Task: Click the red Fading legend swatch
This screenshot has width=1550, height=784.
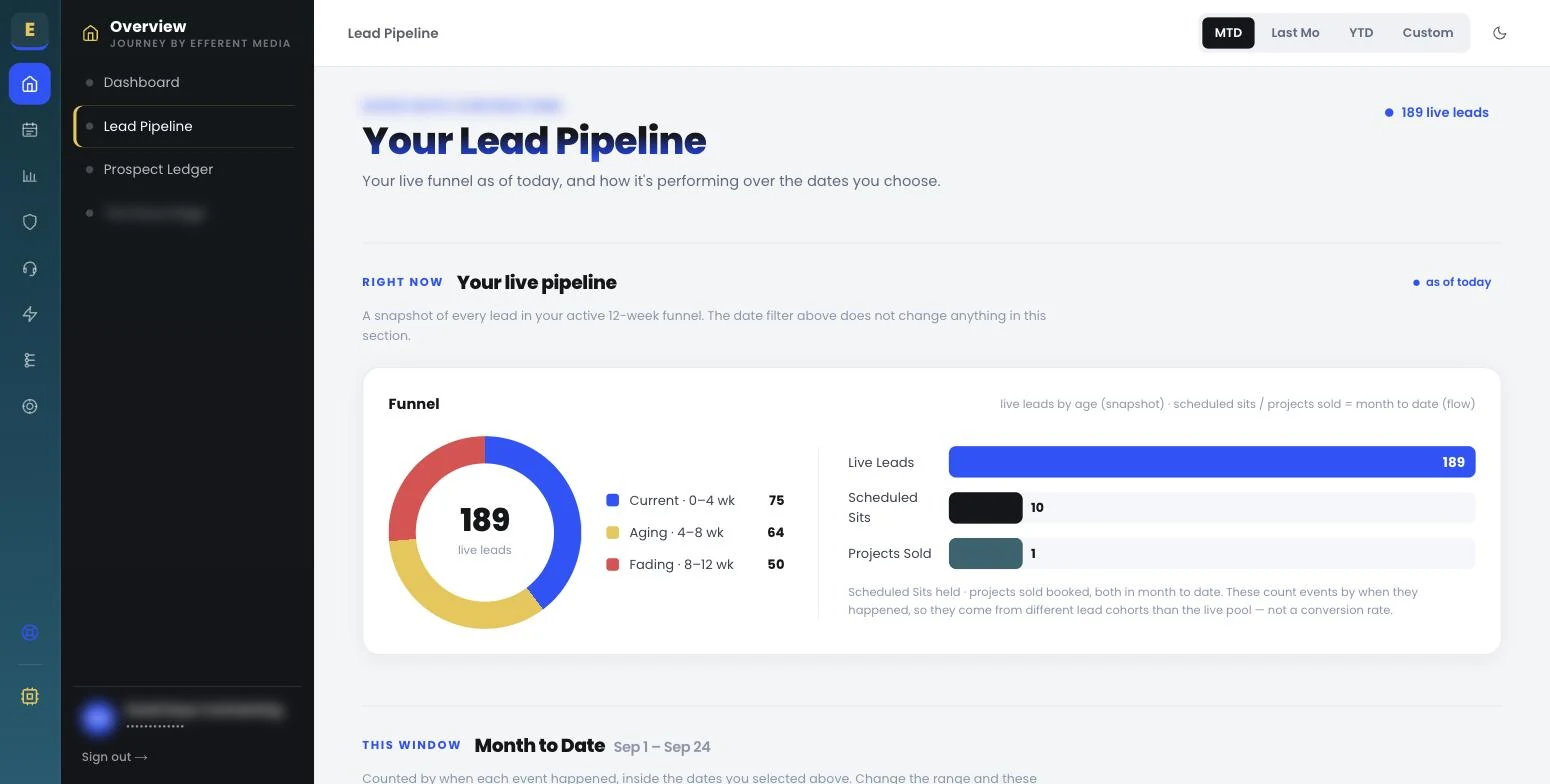Action: click(x=613, y=564)
